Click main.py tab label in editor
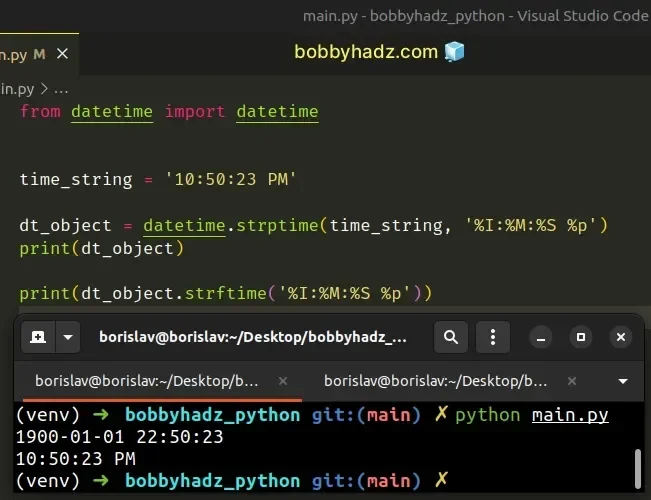 (13, 54)
